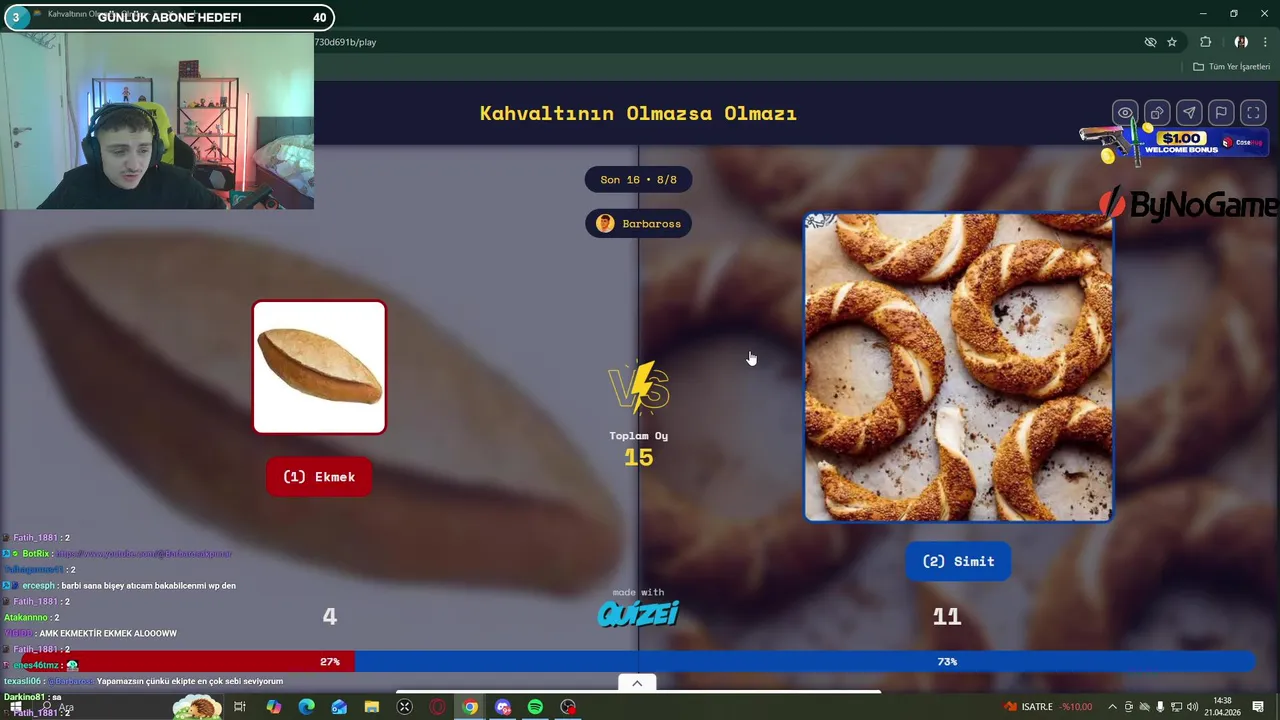The height and width of the screenshot is (720, 1280).
Task: Expand the hidden tray icons arrow
Action: 1112,707
